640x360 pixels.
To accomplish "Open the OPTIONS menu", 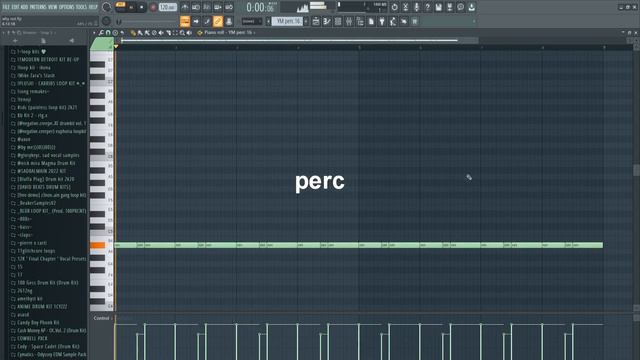I will pos(67,7).
